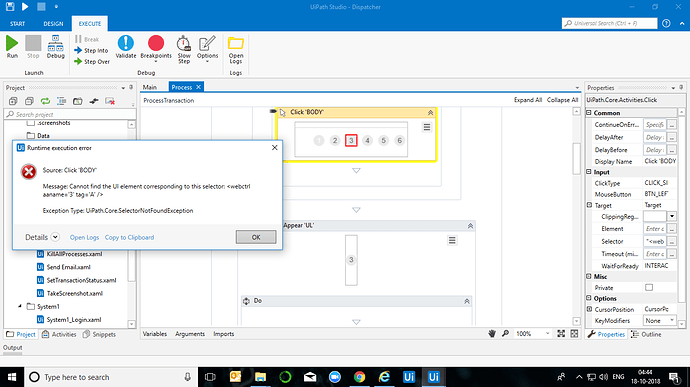Click the Break debug control
The height and width of the screenshot is (387, 690).
(x=87, y=39)
